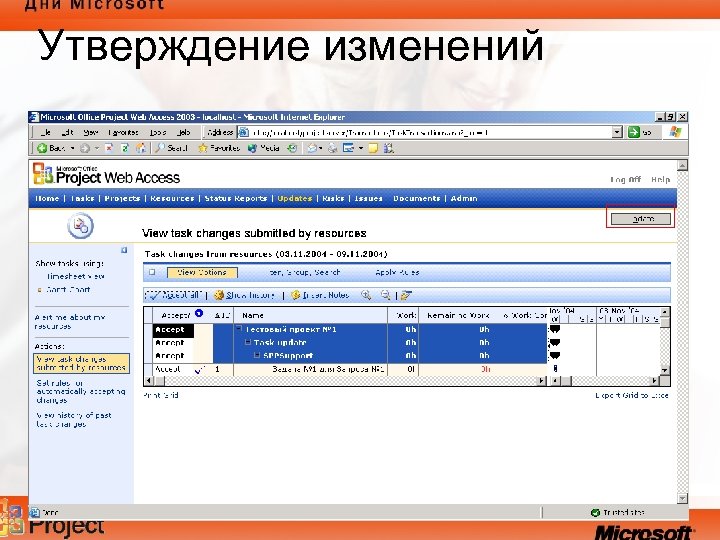
Task: Click the Refresh page icon in IE toolbar
Action: click(125, 148)
